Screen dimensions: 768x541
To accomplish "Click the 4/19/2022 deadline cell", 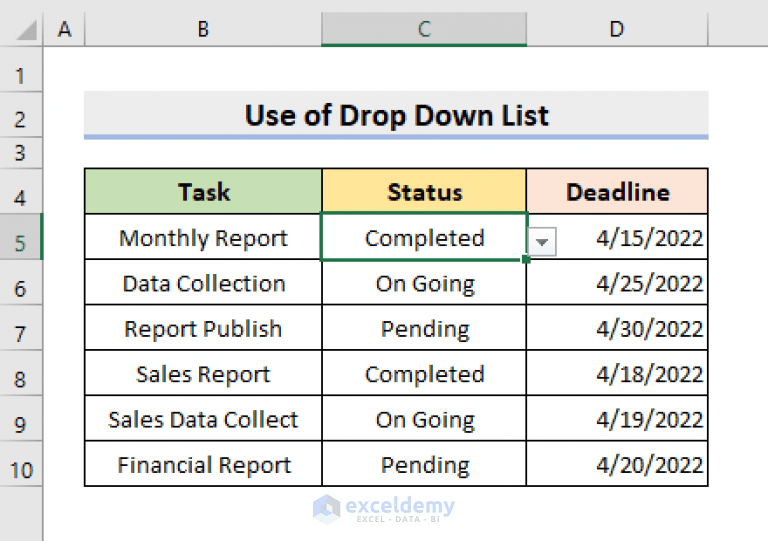I will coord(617,419).
